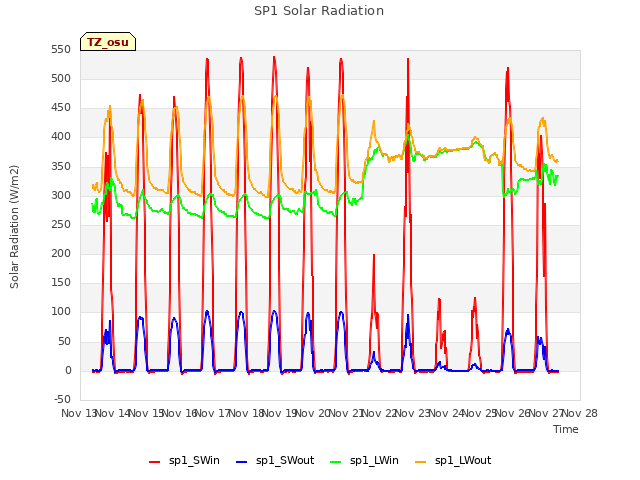Click the chart title SP1 Solar Radiation
This screenshot has height=480, width=640.
[319, 11]
